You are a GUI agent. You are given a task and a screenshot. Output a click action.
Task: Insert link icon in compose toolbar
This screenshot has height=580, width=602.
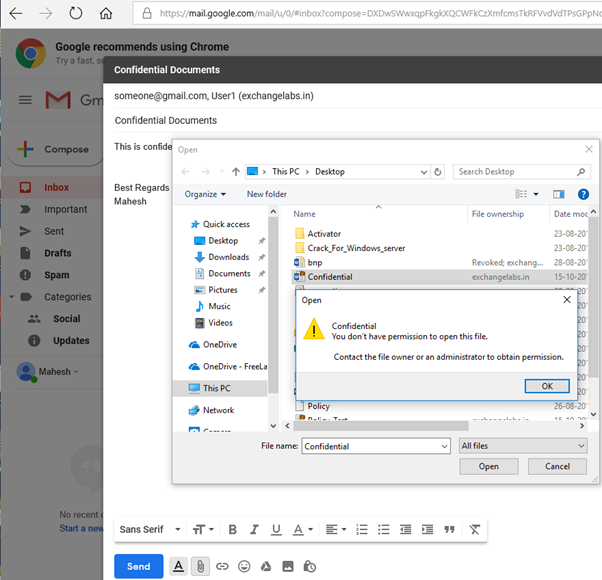click(x=222, y=566)
